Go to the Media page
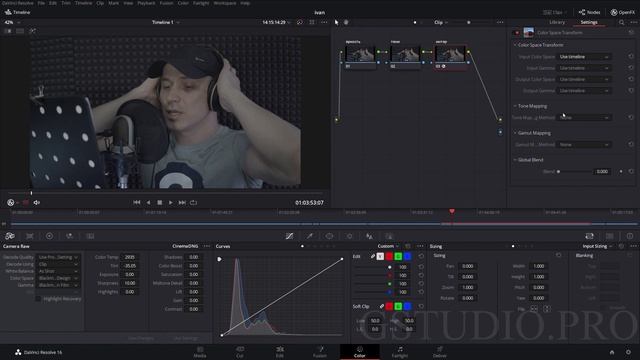This screenshot has height=360, width=640. coord(200,352)
